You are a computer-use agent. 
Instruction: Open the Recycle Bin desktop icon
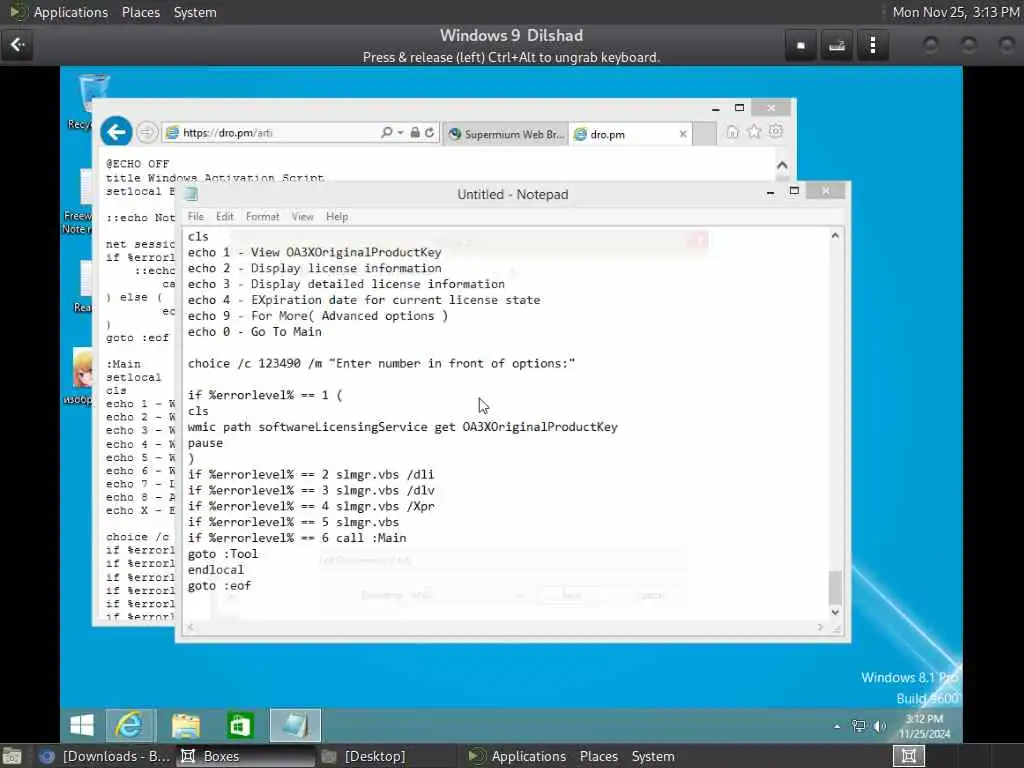coord(91,101)
